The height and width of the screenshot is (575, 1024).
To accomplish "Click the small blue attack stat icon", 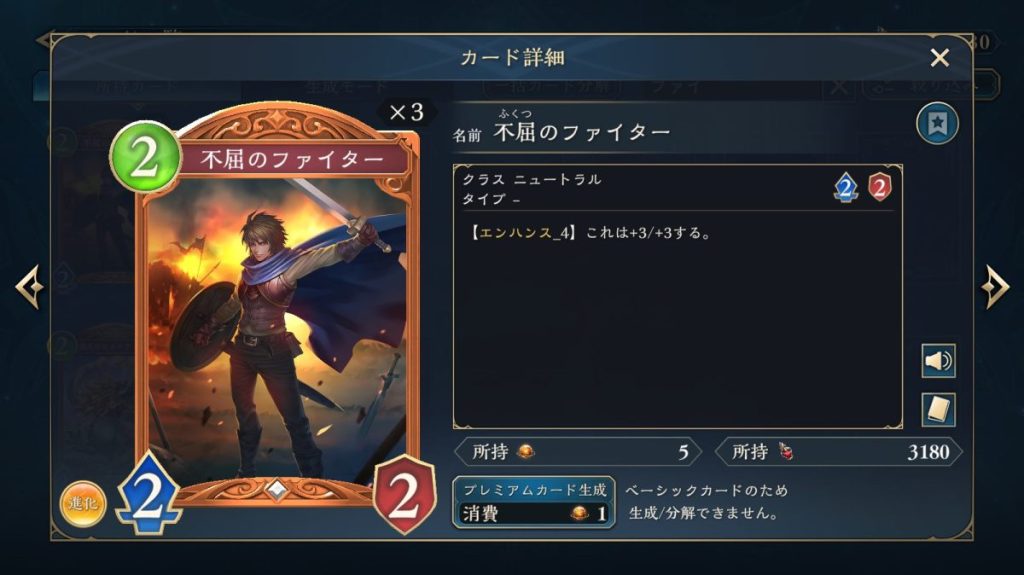I will click(x=846, y=188).
